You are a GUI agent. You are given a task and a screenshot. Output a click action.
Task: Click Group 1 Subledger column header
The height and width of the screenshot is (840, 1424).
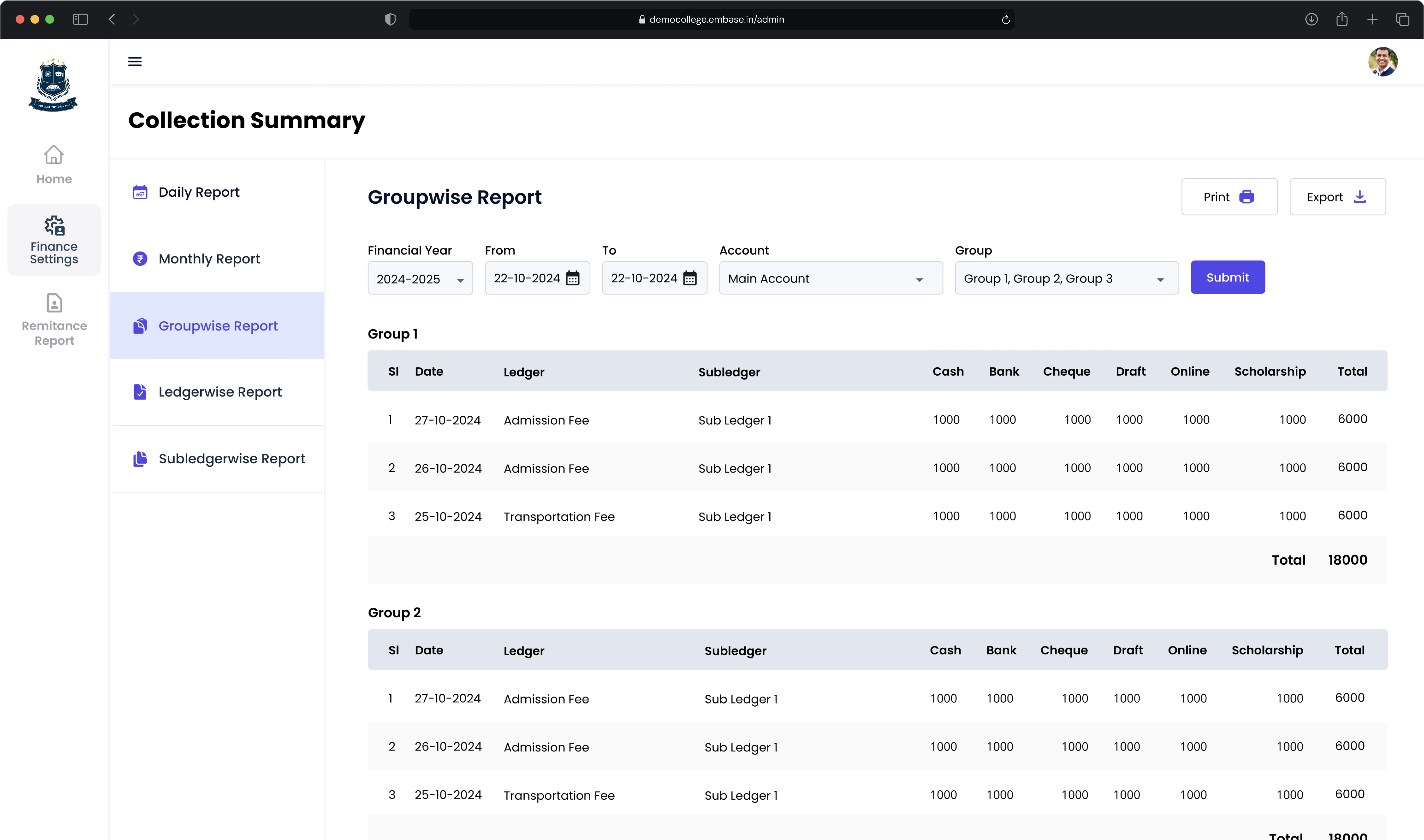(x=729, y=372)
